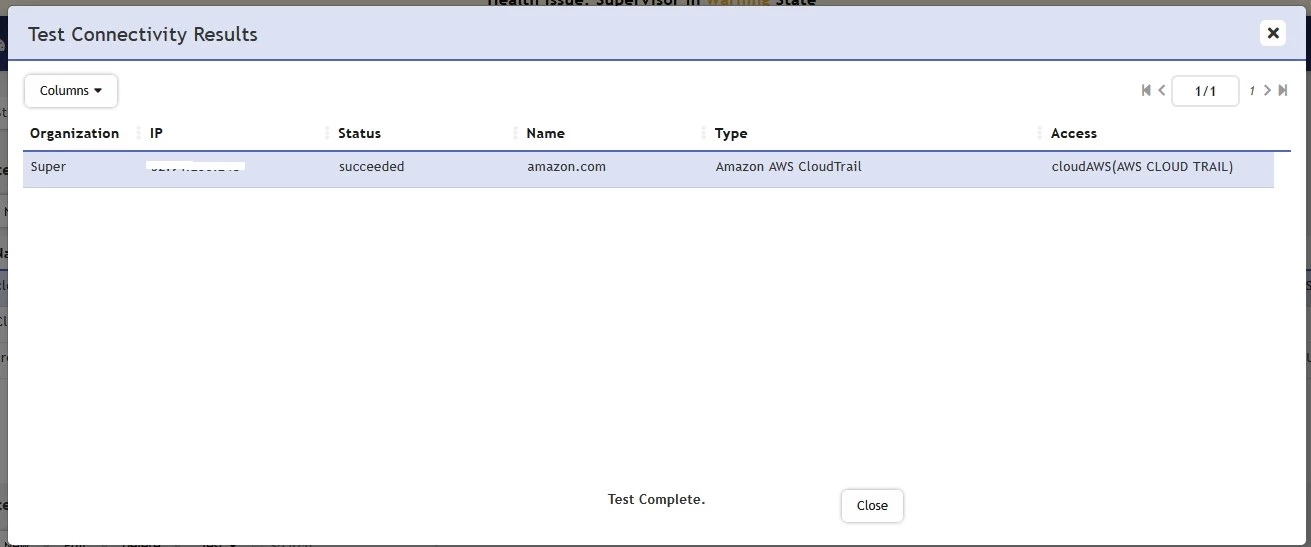
Task: Sort by Type column header
Action: 731,133
